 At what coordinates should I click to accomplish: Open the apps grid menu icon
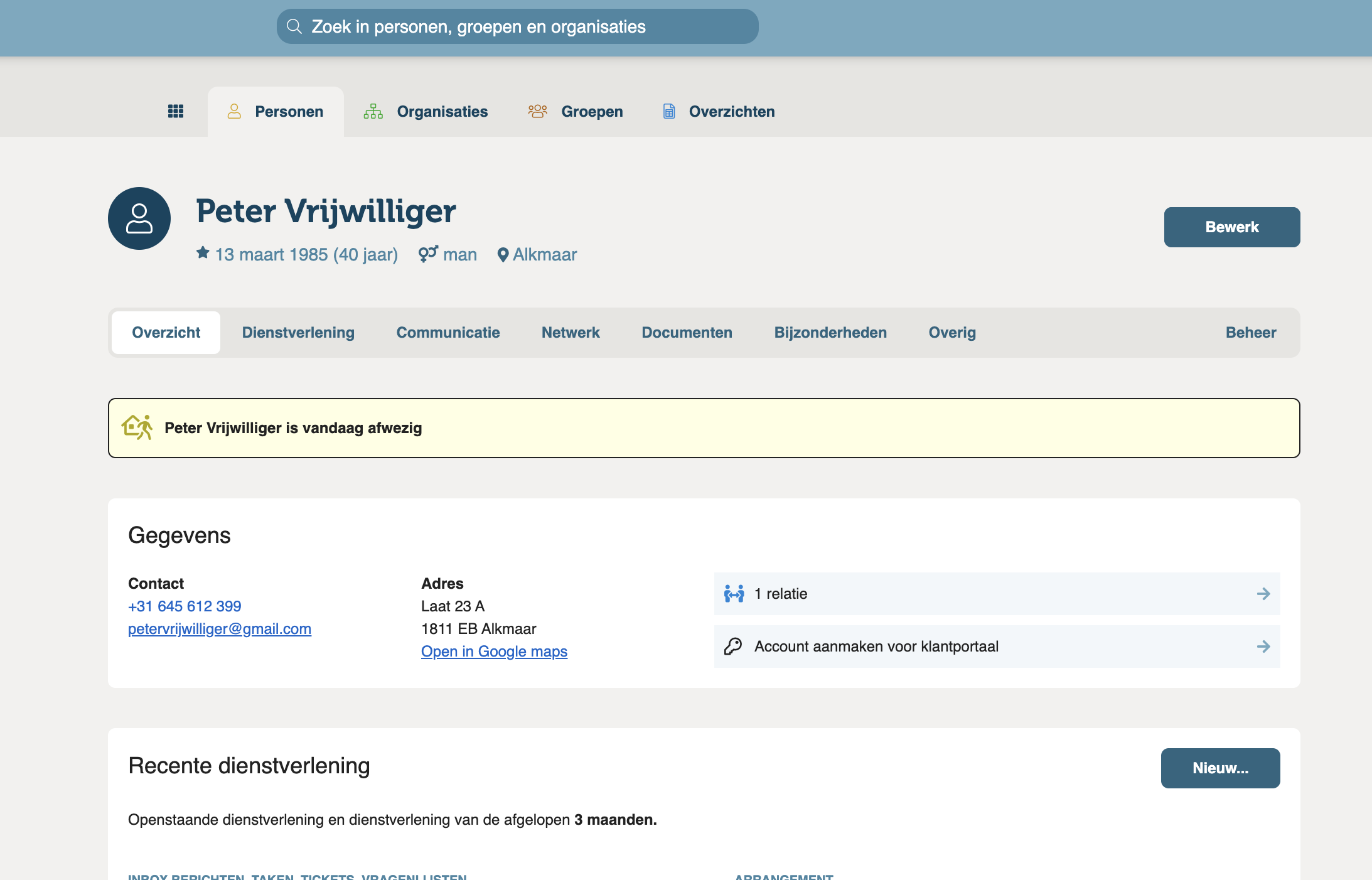176,111
